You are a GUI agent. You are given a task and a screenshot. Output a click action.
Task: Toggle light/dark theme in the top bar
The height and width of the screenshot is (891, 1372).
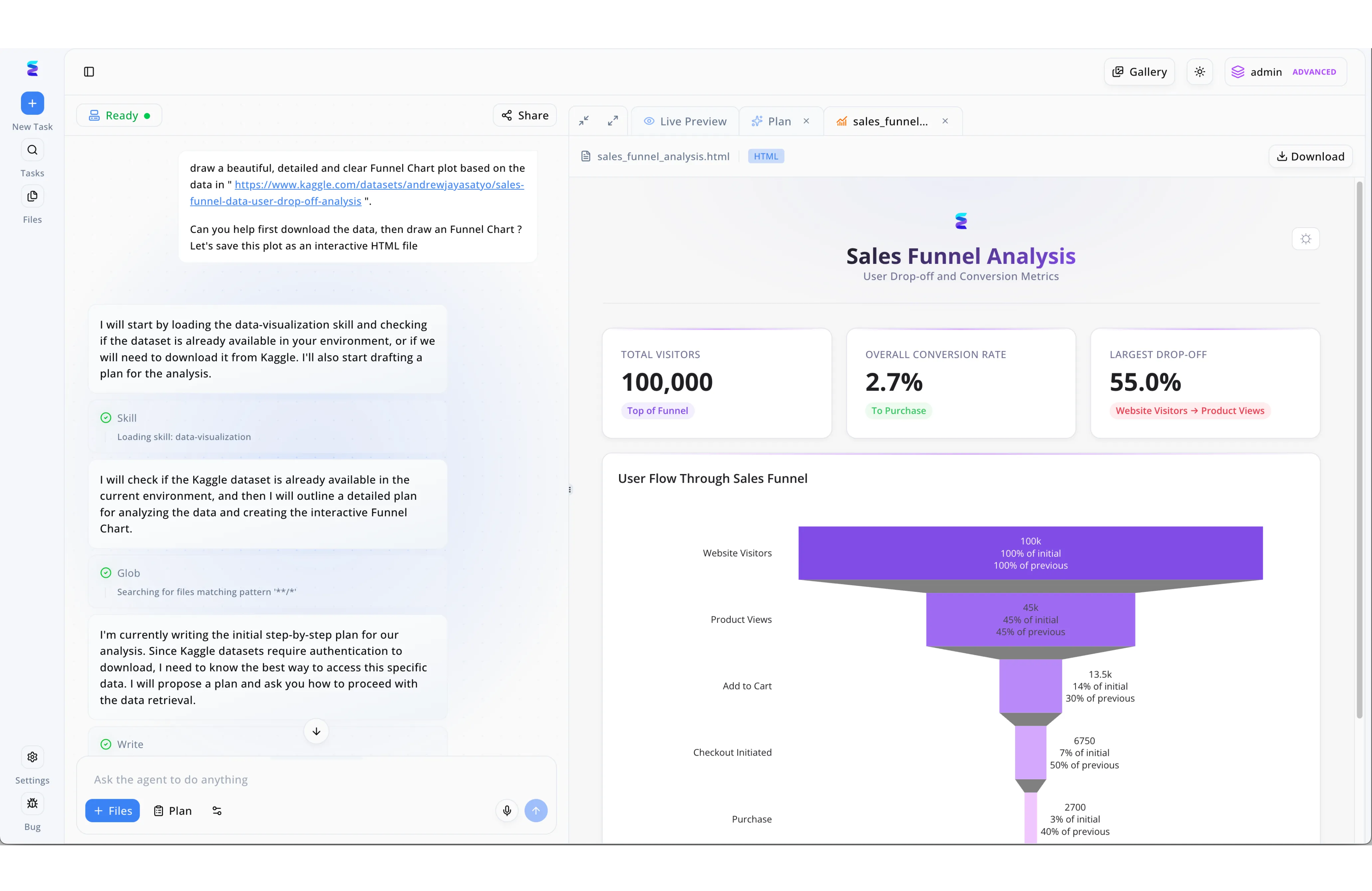[1200, 72]
